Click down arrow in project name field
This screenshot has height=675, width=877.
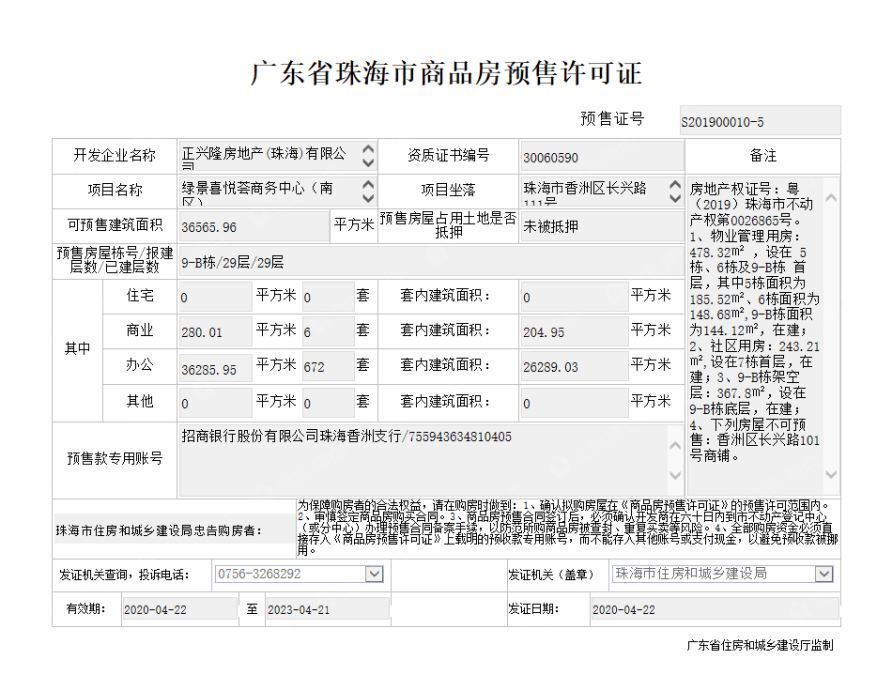point(368,197)
